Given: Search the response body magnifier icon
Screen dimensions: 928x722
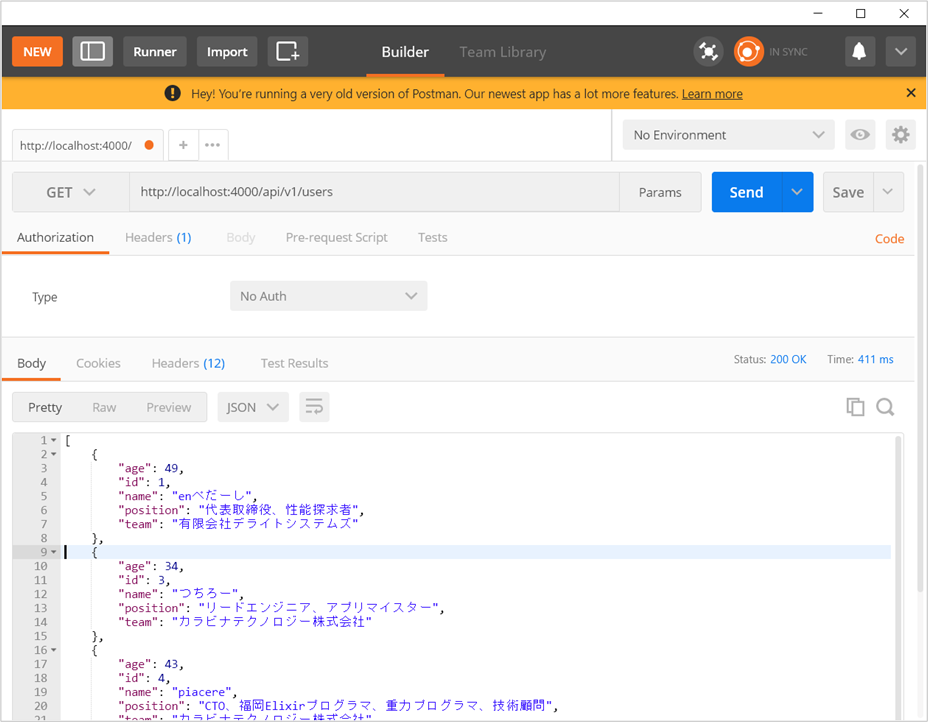Looking at the screenshot, I should point(885,407).
